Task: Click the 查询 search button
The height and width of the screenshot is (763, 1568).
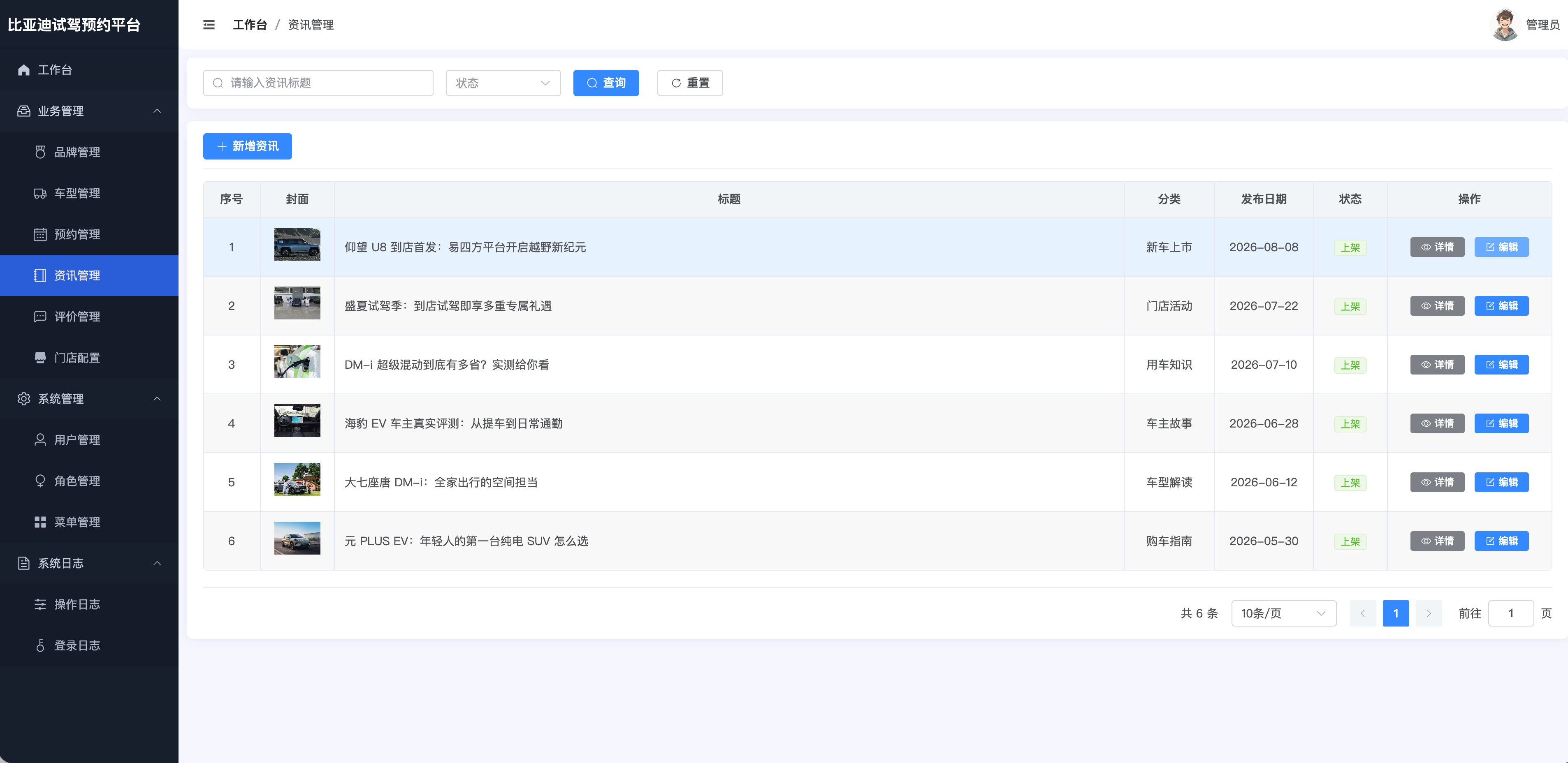Action: (x=606, y=83)
